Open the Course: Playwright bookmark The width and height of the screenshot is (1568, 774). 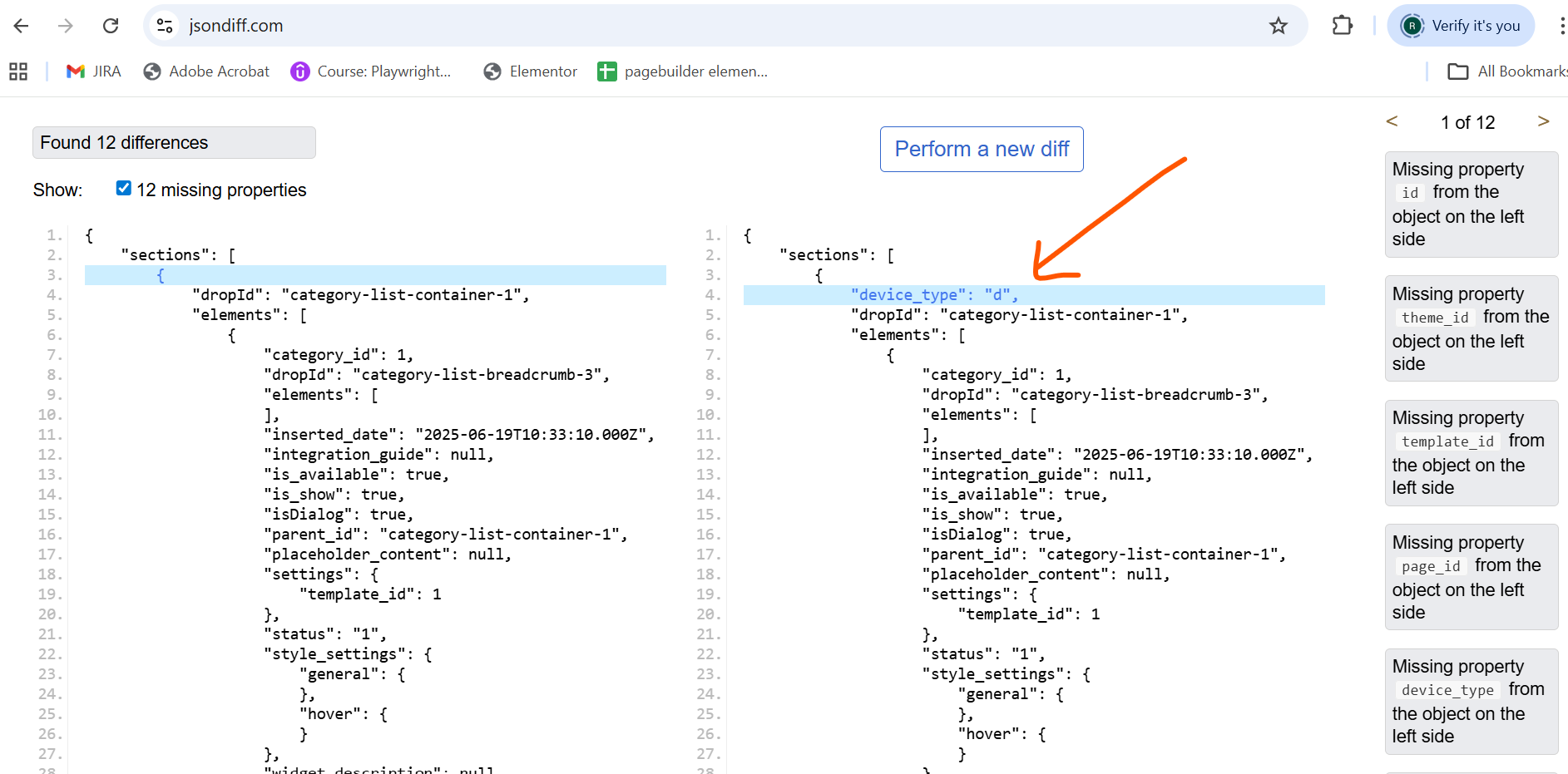[371, 71]
